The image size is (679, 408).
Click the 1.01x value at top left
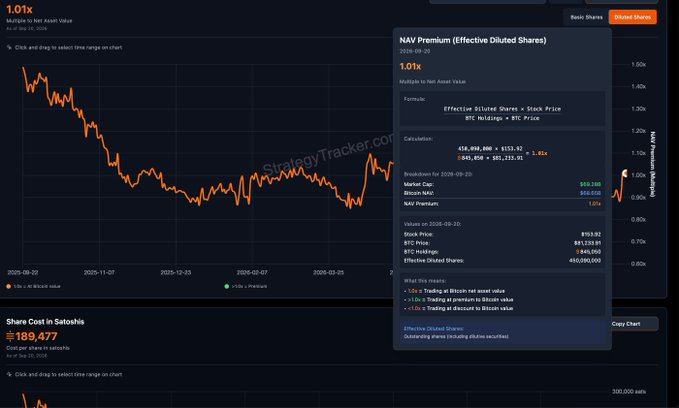click(19, 9)
